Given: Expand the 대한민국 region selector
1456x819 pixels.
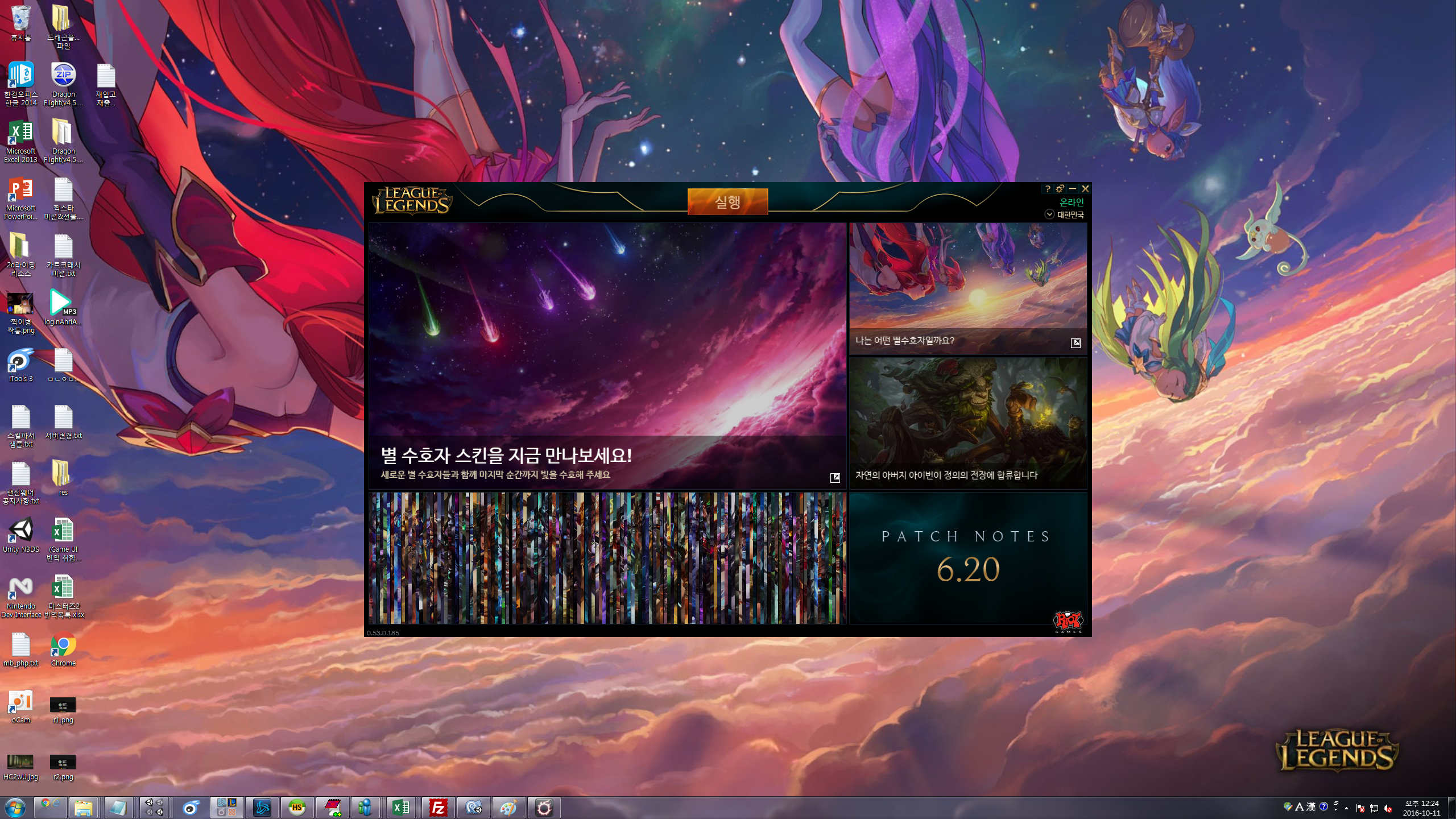Looking at the screenshot, I should click(1050, 214).
